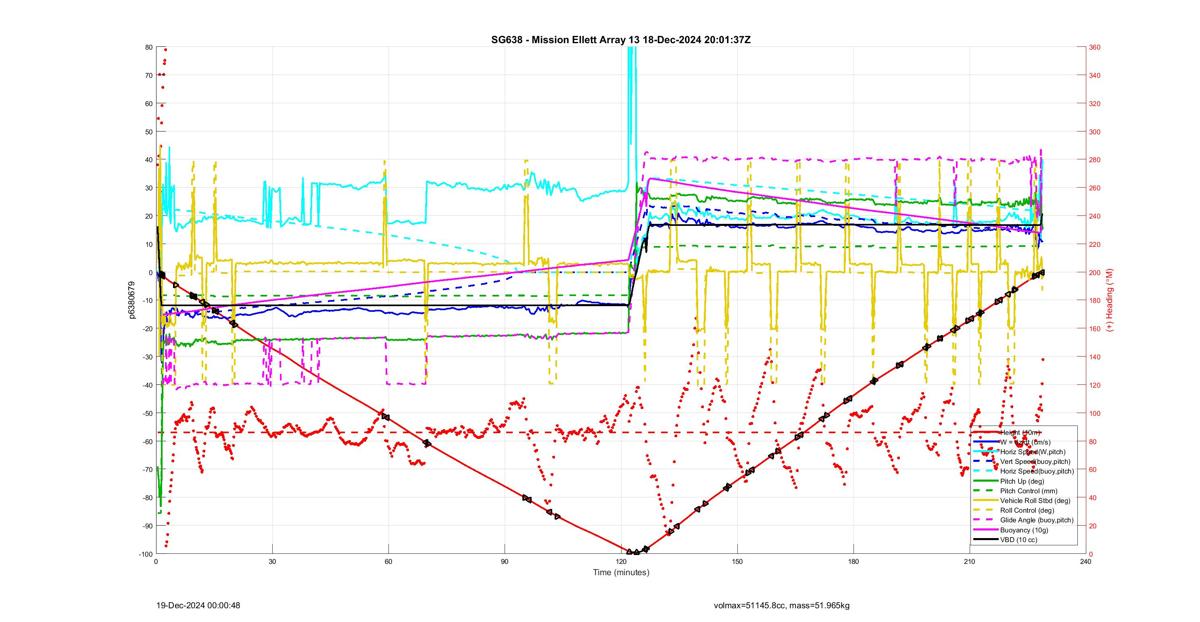Select the 'Horiz Speed(buoy,pitch)' legend entry
Screen dimensions: 1200x622
tap(1037, 471)
